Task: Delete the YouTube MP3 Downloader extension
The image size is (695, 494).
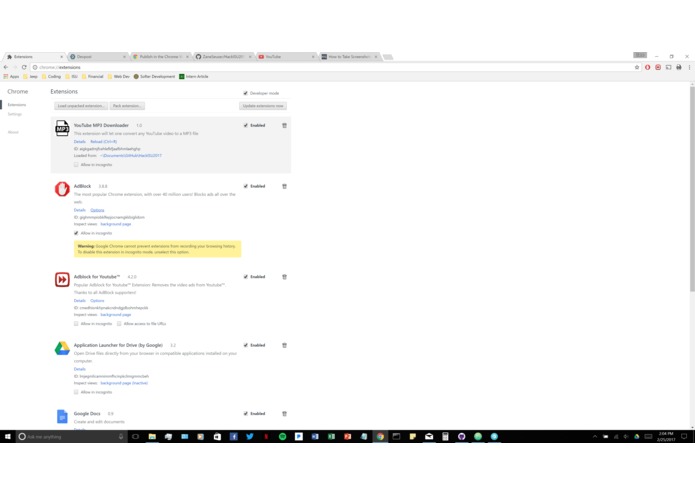Action: click(x=285, y=125)
